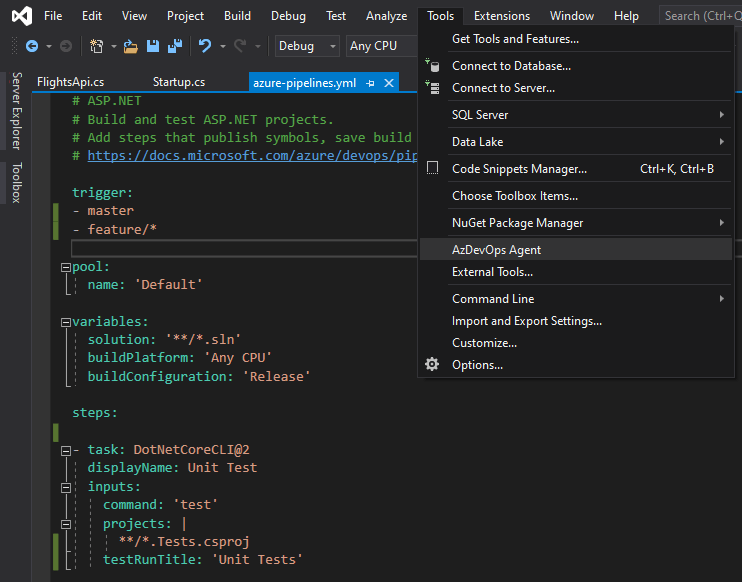Collapse the pool section in editor

pyautogui.click(x=65, y=267)
